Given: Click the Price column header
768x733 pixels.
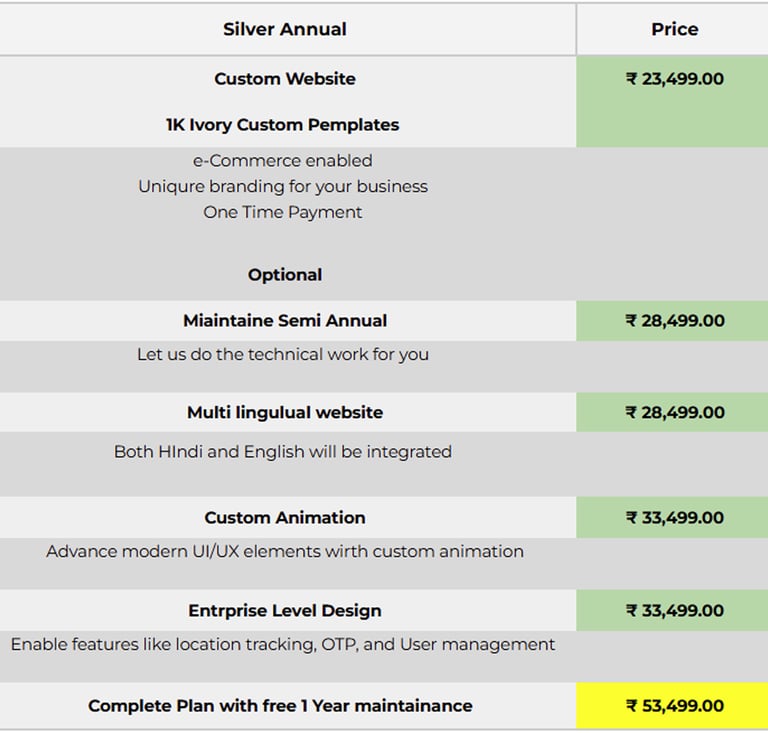Looking at the screenshot, I should click(x=674, y=29).
